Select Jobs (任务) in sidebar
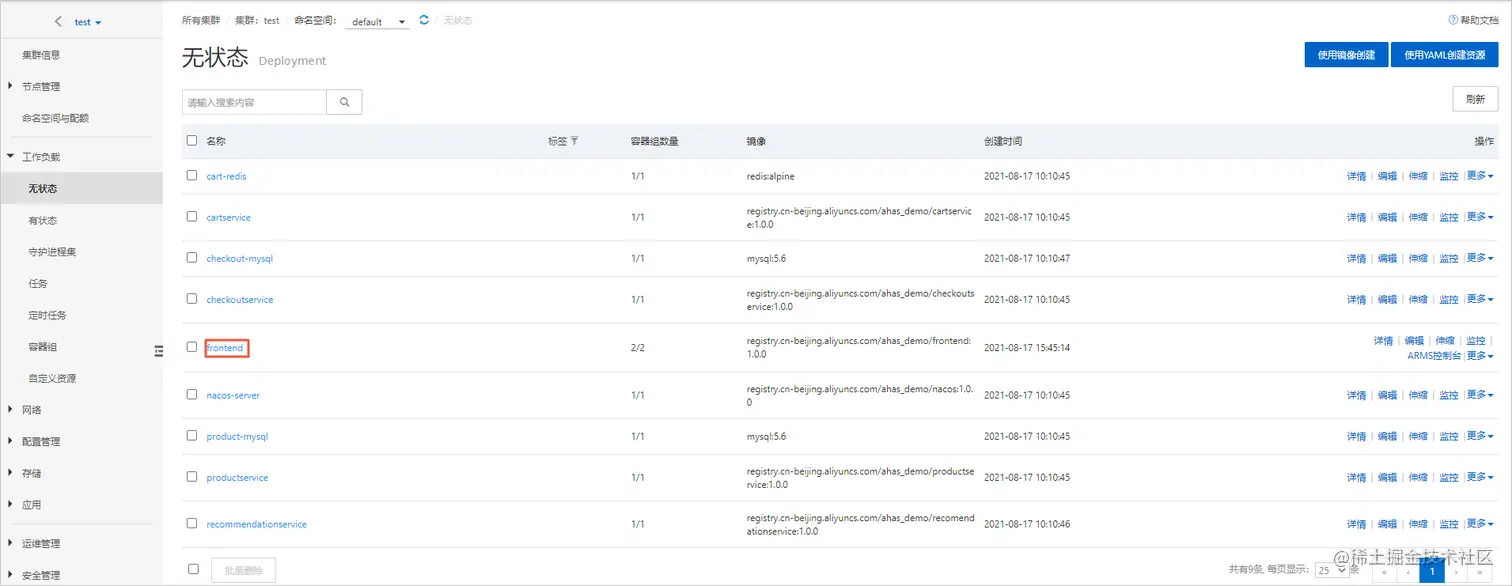The image size is (1512, 586). (38, 284)
